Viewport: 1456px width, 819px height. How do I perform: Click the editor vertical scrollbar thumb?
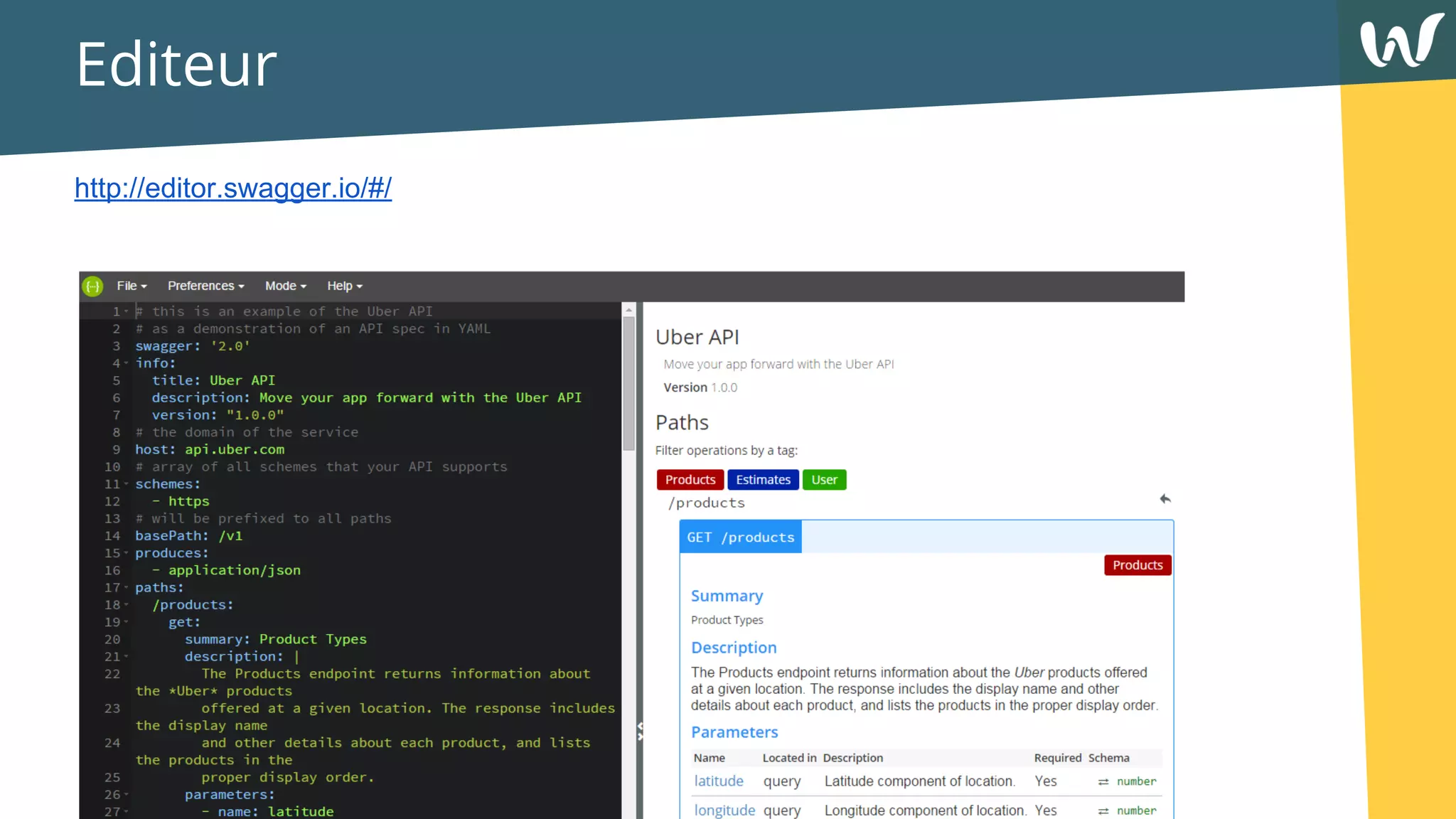coord(628,382)
